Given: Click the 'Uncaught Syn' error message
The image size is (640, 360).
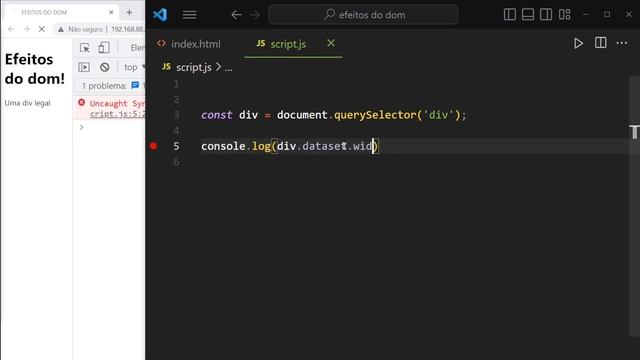Looking at the screenshot, I should (x=117, y=104).
